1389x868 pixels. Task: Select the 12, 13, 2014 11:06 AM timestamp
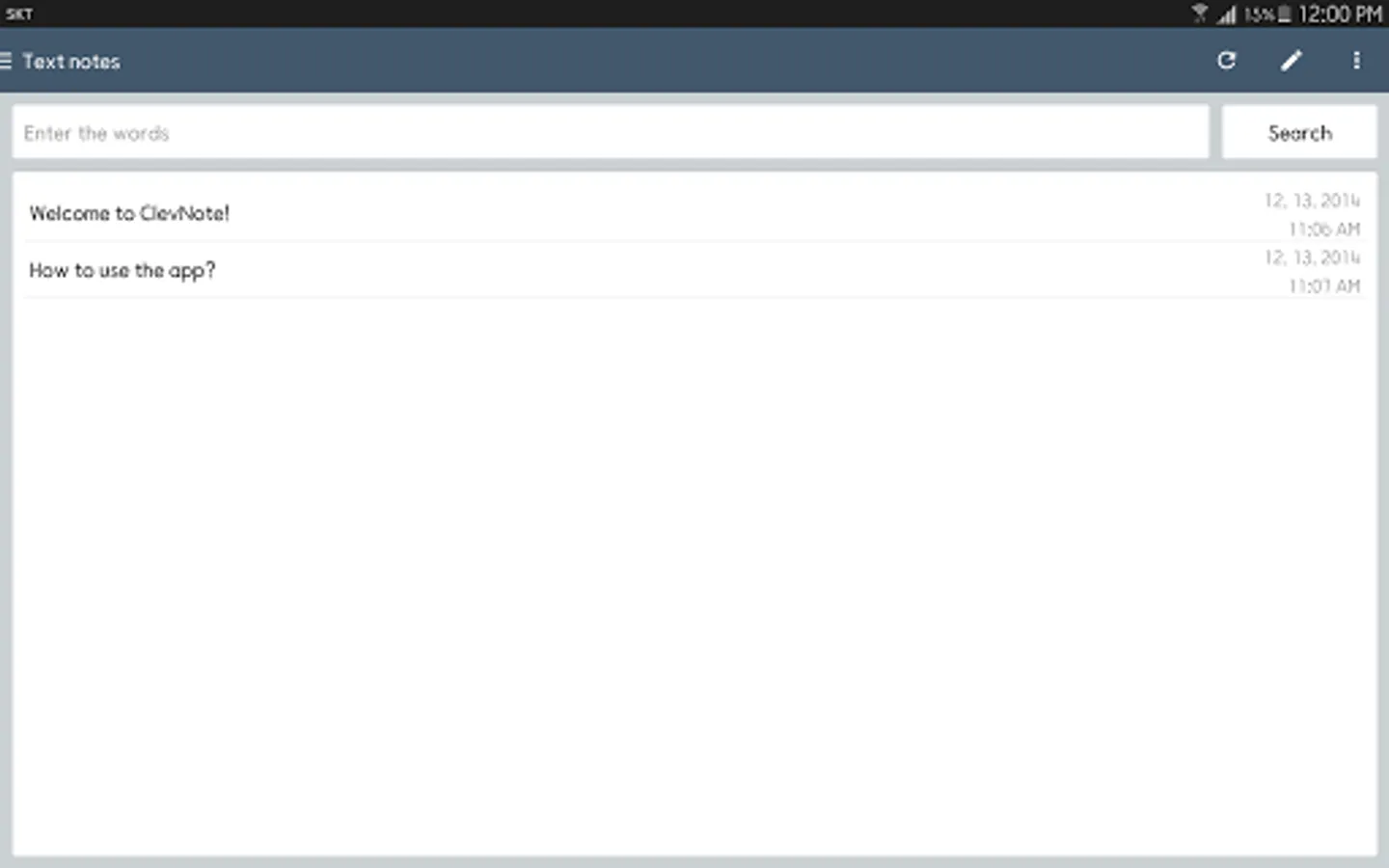point(1312,214)
